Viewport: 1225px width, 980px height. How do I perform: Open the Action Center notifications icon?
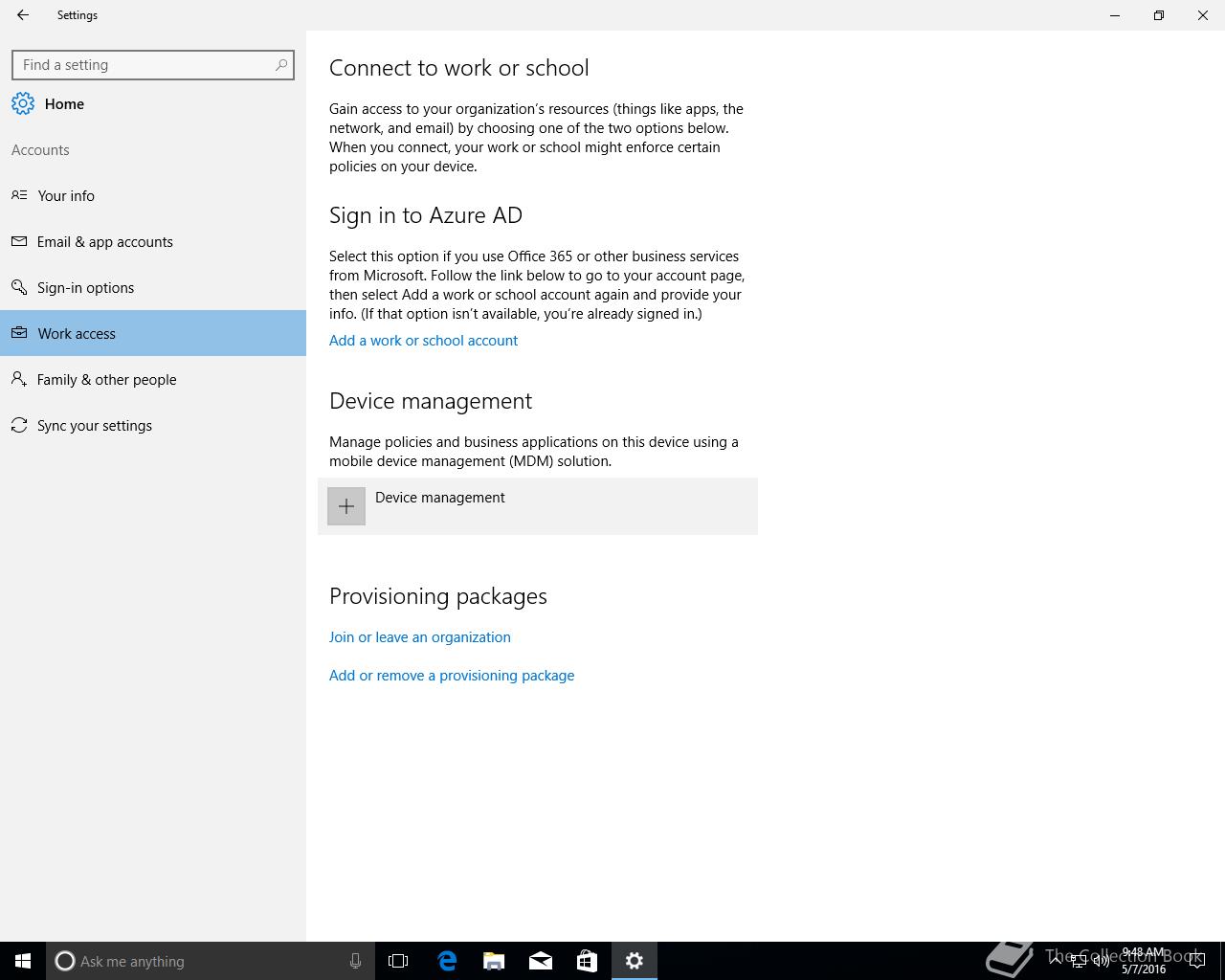[x=1196, y=961]
